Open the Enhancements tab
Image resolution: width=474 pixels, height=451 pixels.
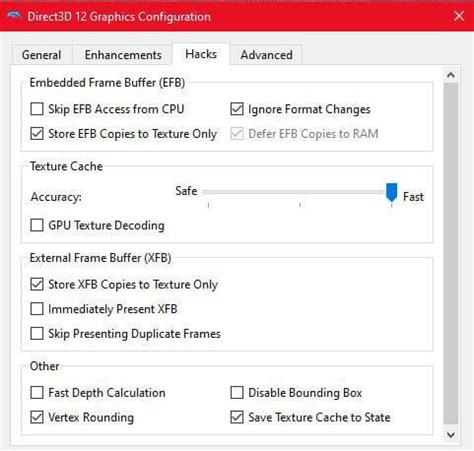123,55
